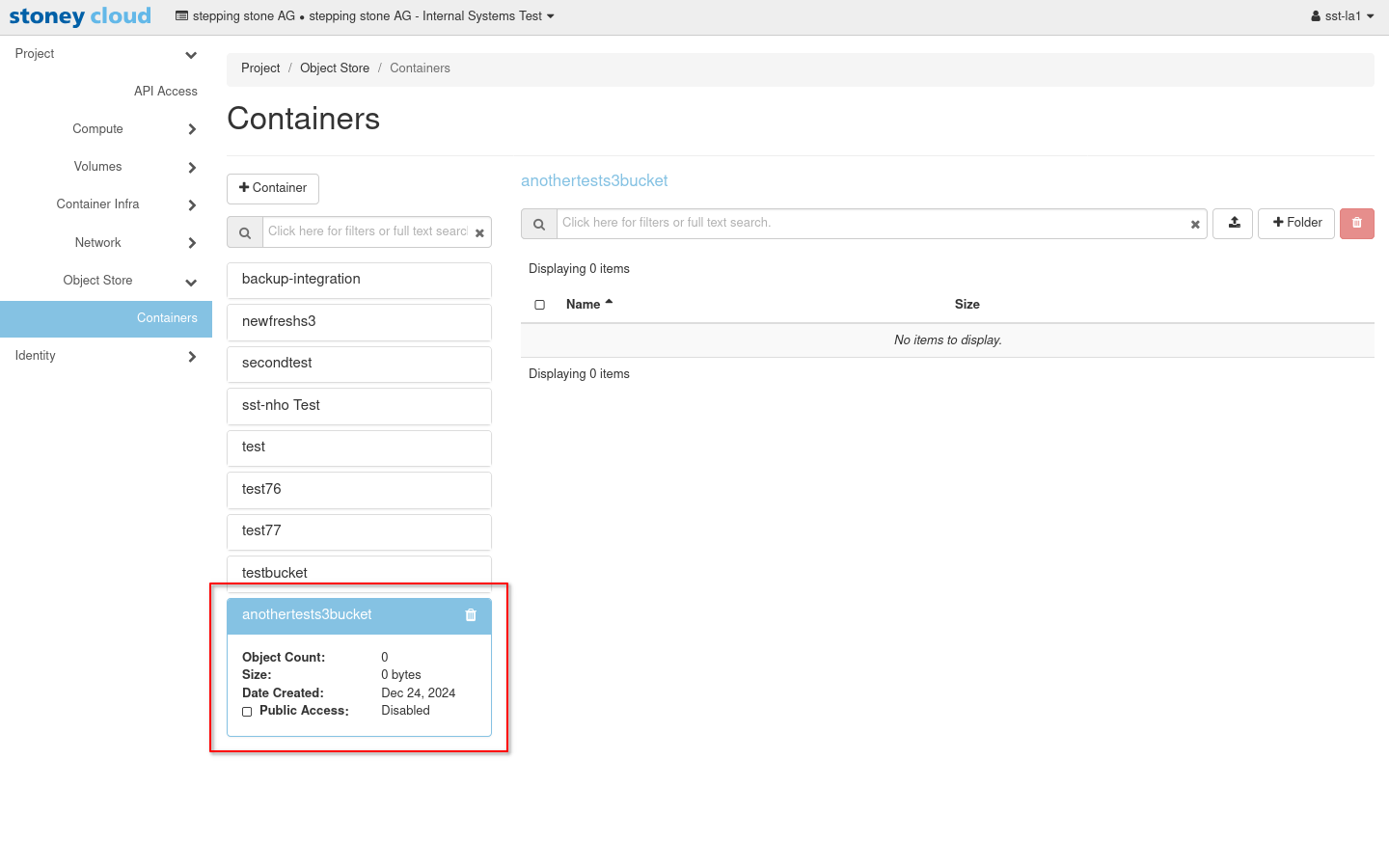Sort objects by the Name column arrow
1389x868 pixels.
pyautogui.click(x=609, y=303)
